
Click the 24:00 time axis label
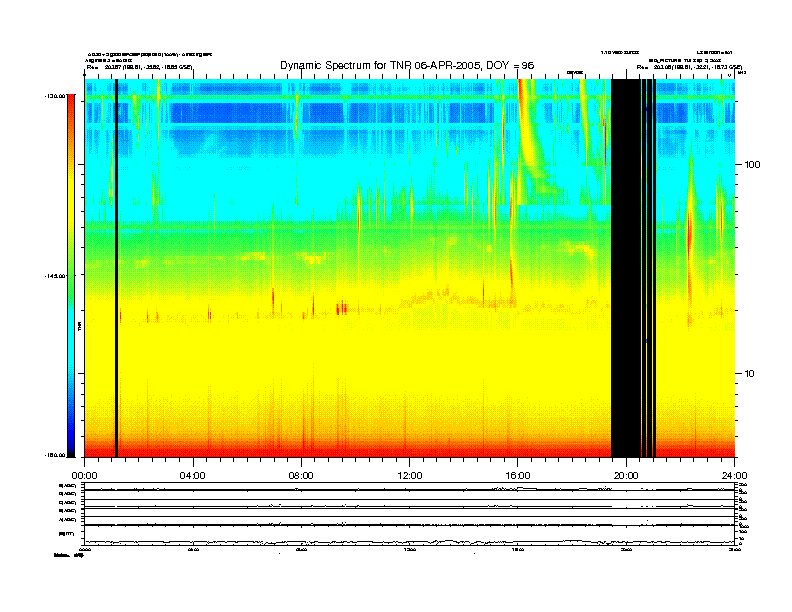(734, 475)
